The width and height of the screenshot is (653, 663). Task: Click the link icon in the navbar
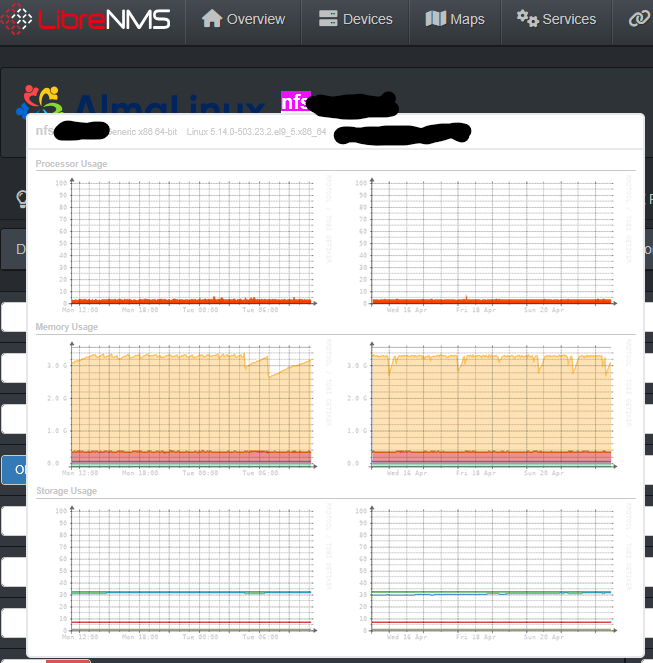(639, 19)
